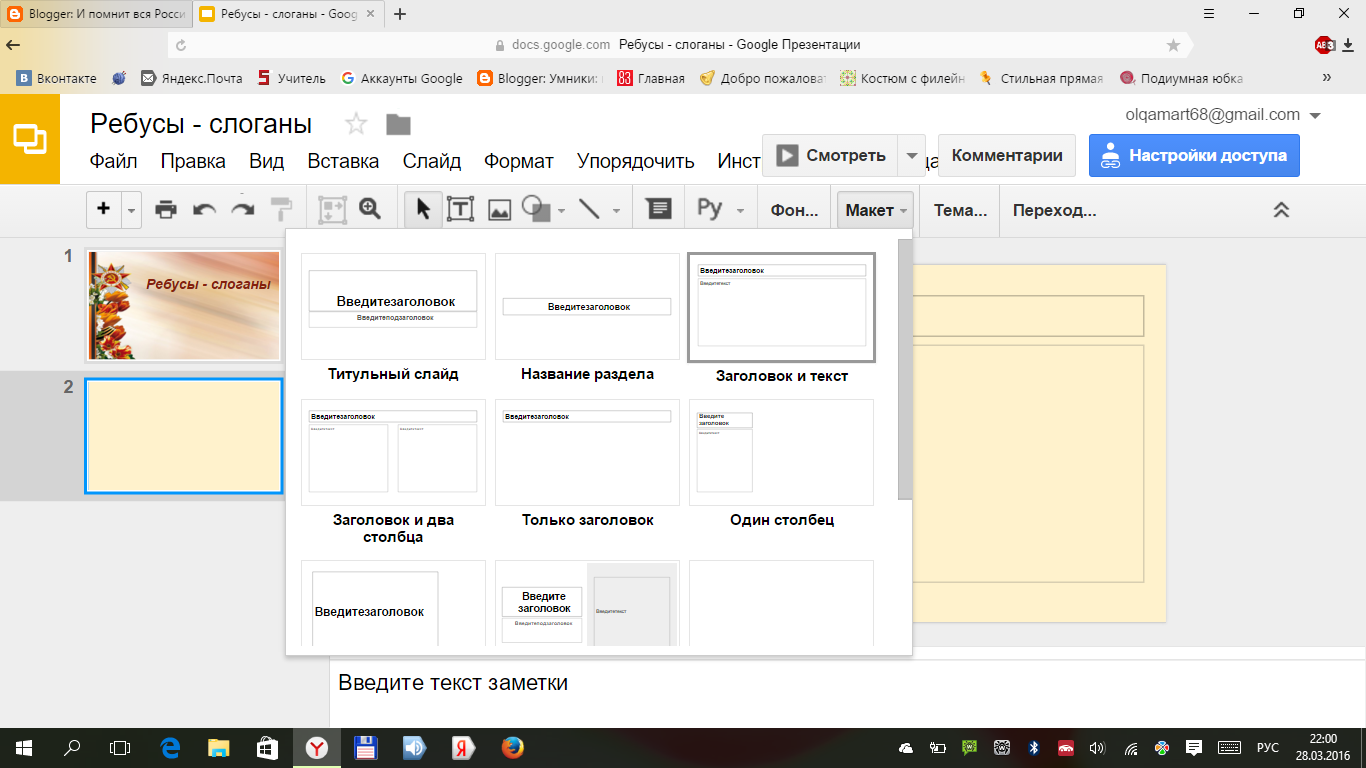Click the layout panel vertical scrollbar
Image resolution: width=1366 pixels, height=768 pixels.
905,370
